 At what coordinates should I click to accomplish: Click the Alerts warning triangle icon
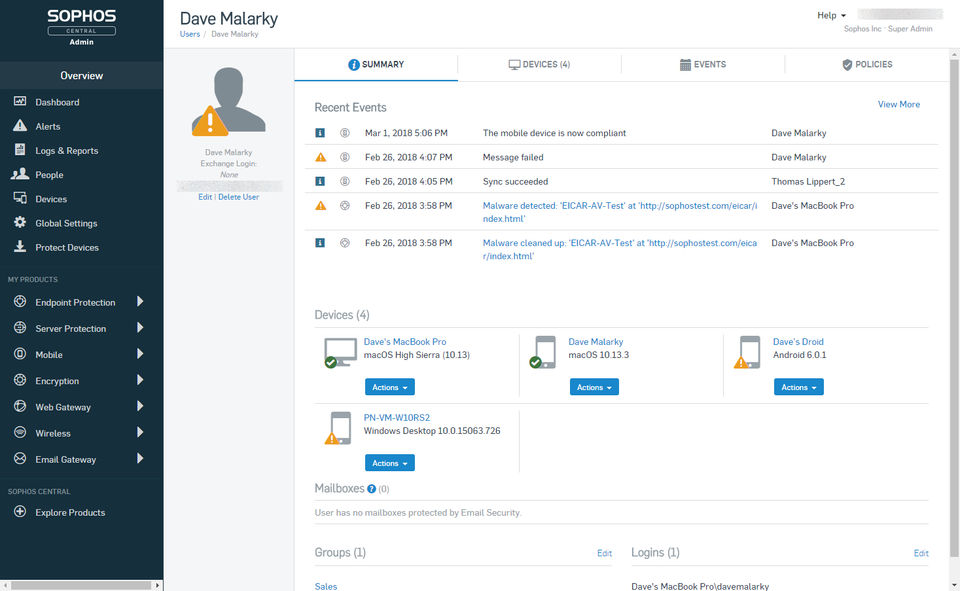[20, 126]
